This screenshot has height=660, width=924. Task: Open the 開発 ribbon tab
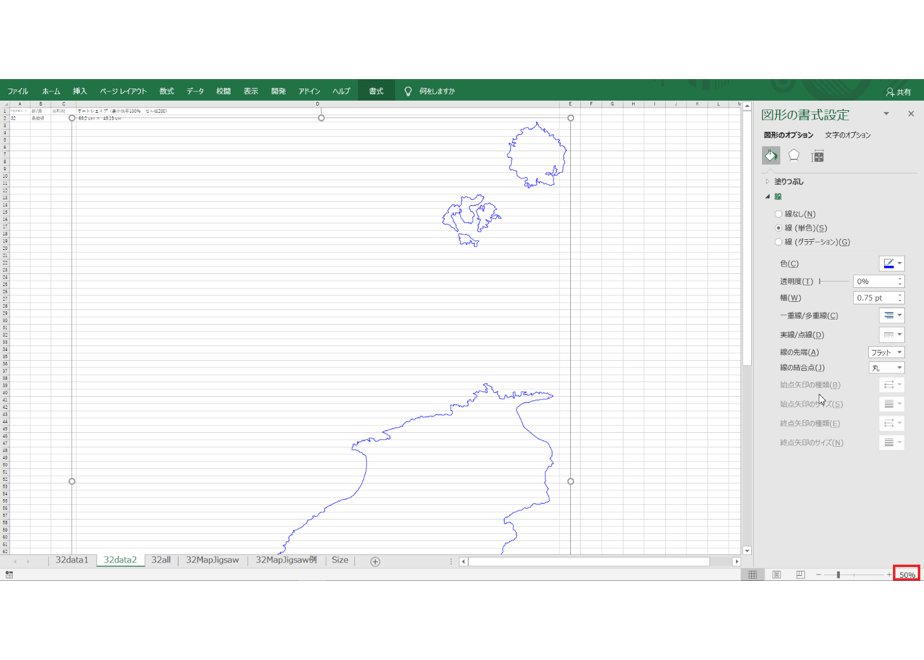coord(278,91)
